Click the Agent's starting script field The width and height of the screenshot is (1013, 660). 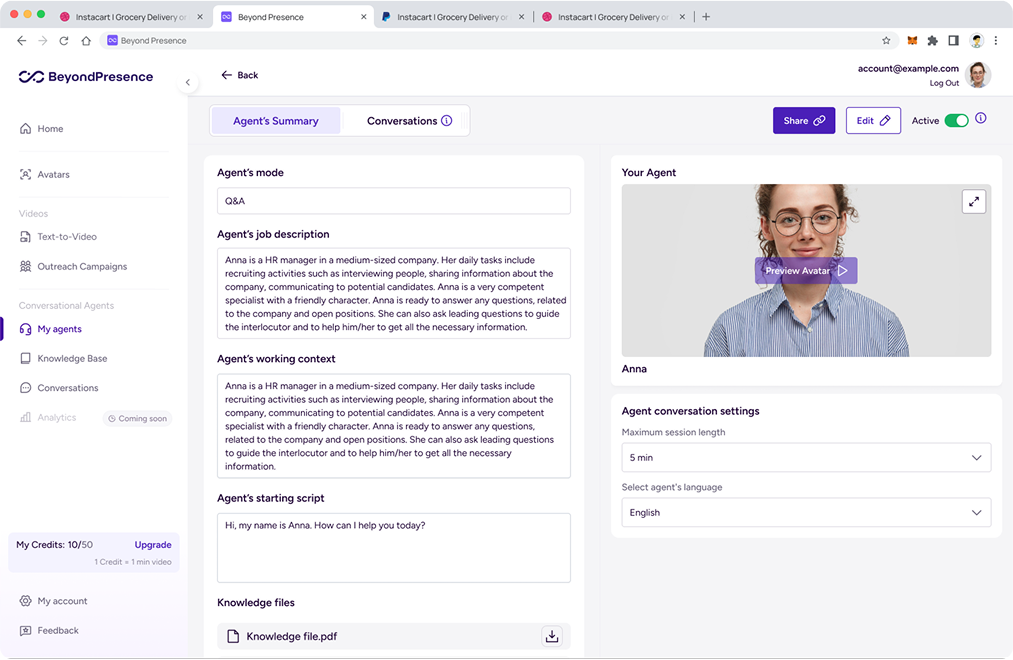pos(393,548)
